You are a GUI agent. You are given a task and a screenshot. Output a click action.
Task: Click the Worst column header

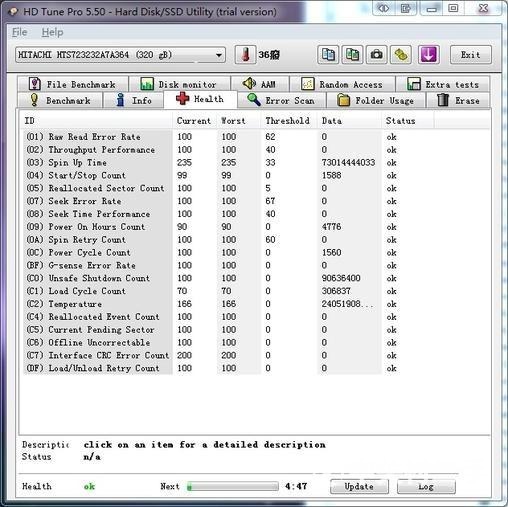point(239,121)
